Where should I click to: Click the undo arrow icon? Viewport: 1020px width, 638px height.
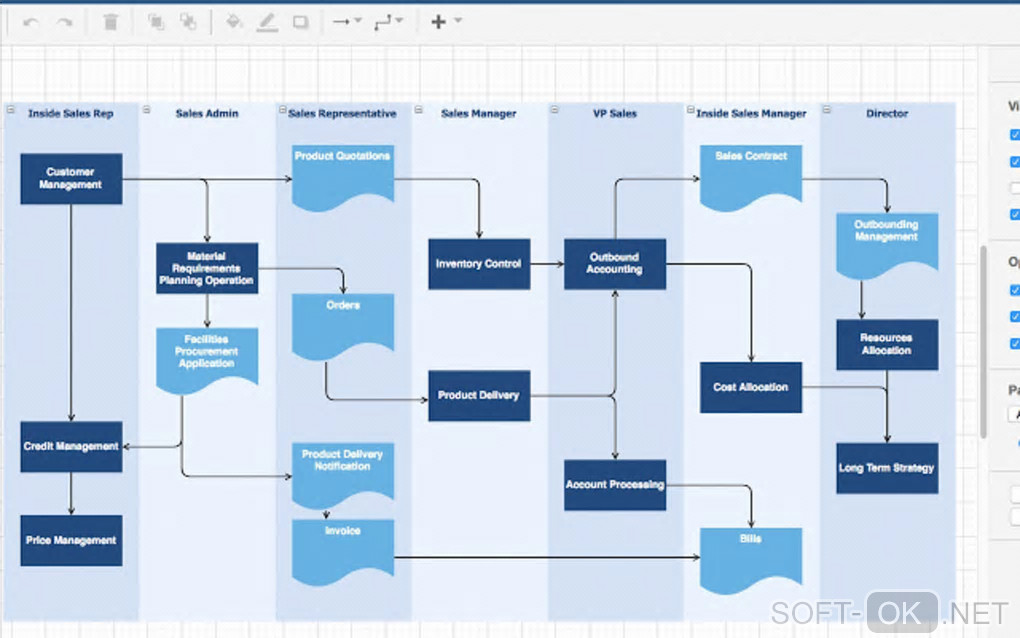31,23
